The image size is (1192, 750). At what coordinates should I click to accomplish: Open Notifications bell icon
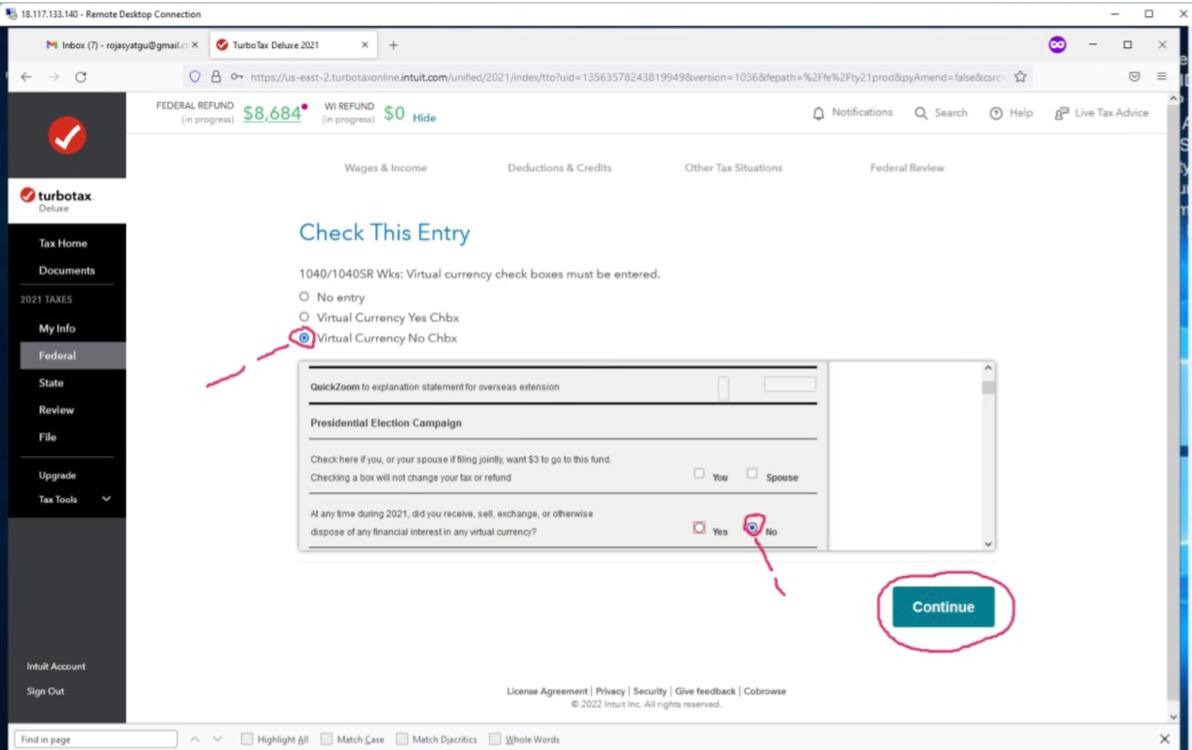click(x=818, y=113)
